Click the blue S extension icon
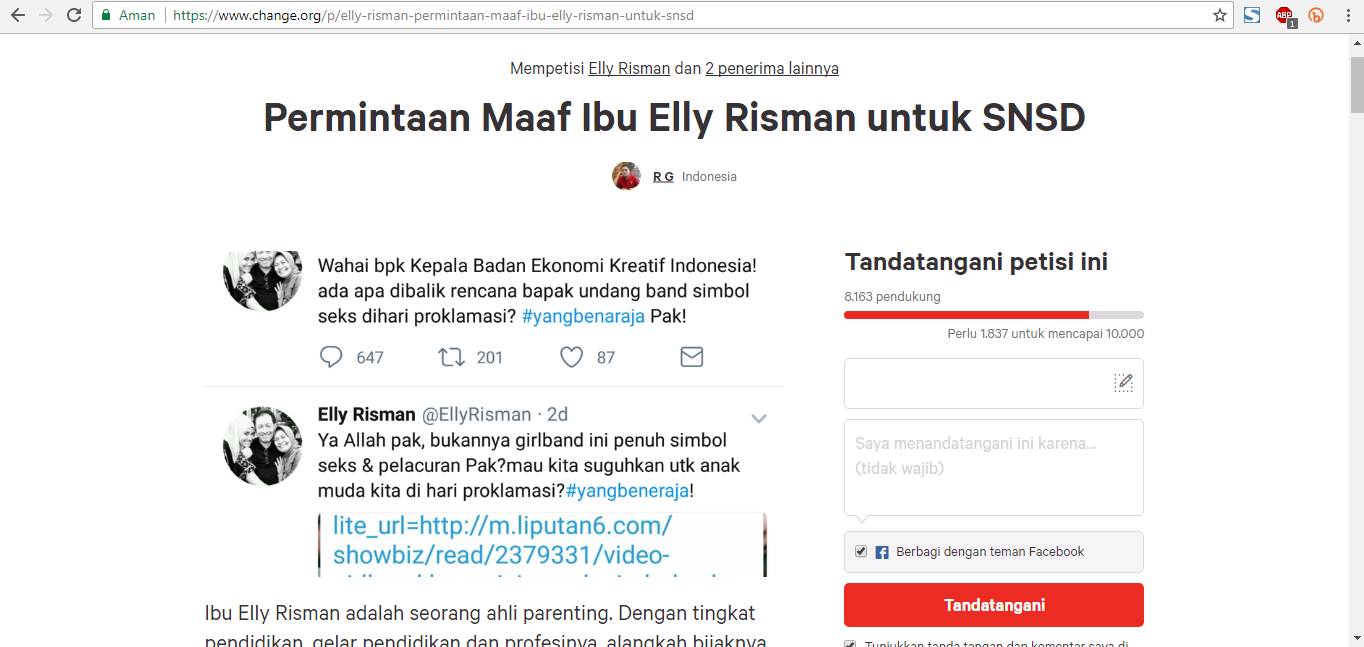Image resolution: width=1364 pixels, height=647 pixels. tap(1252, 15)
